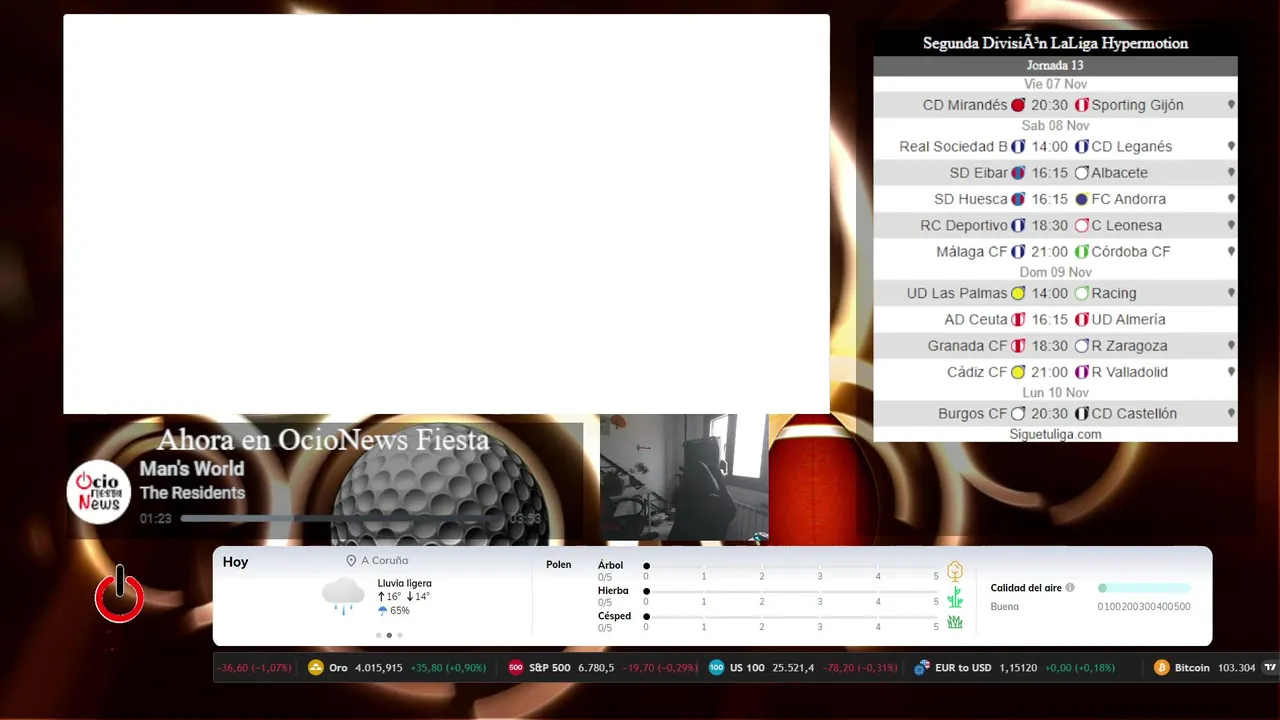Viewport: 1280px width, 720px height.
Task: Click the stadium pin on Real Sociedad B row
Action: click(1231, 146)
